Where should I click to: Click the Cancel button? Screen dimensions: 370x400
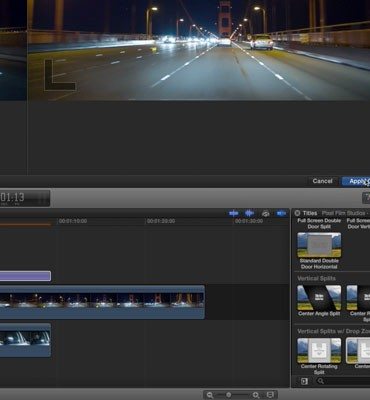[x=322, y=181]
